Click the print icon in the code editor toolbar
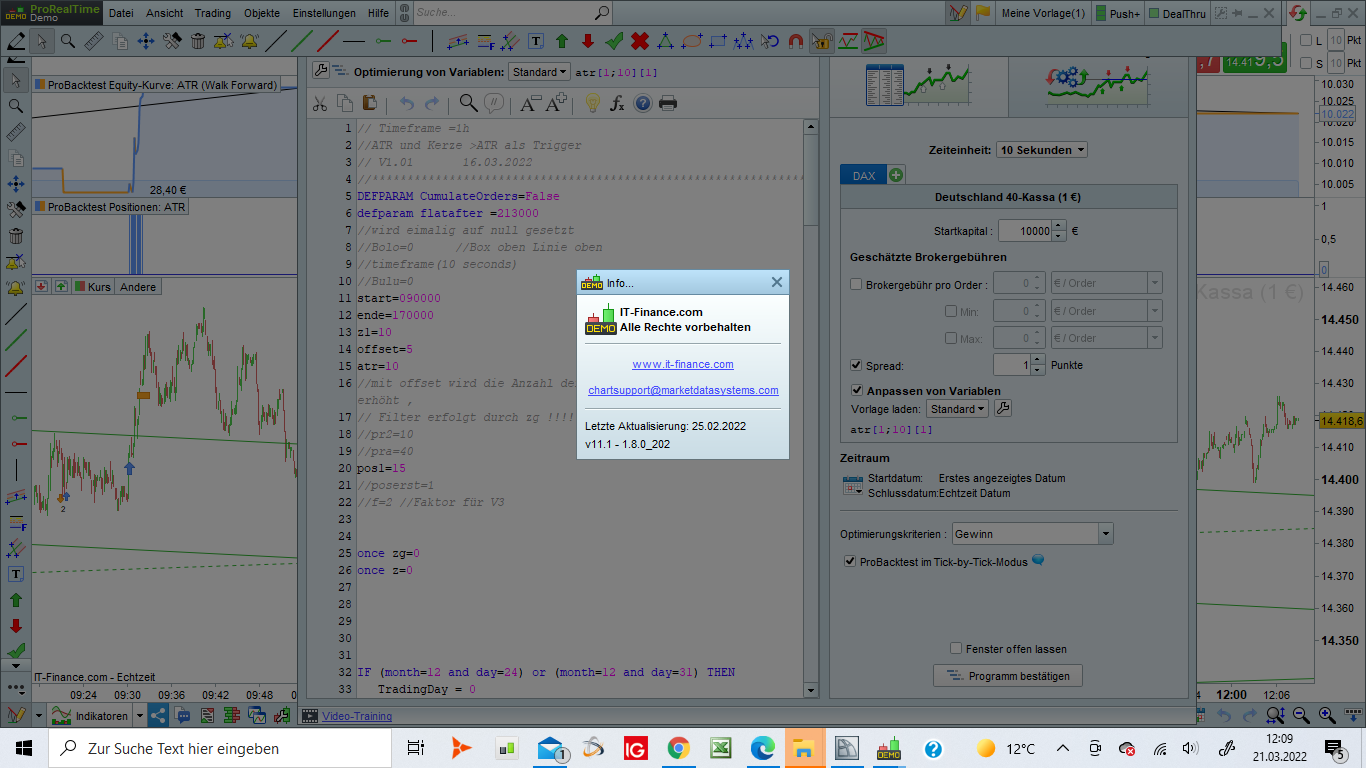This screenshot has height=768, width=1366. coord(668,103)
